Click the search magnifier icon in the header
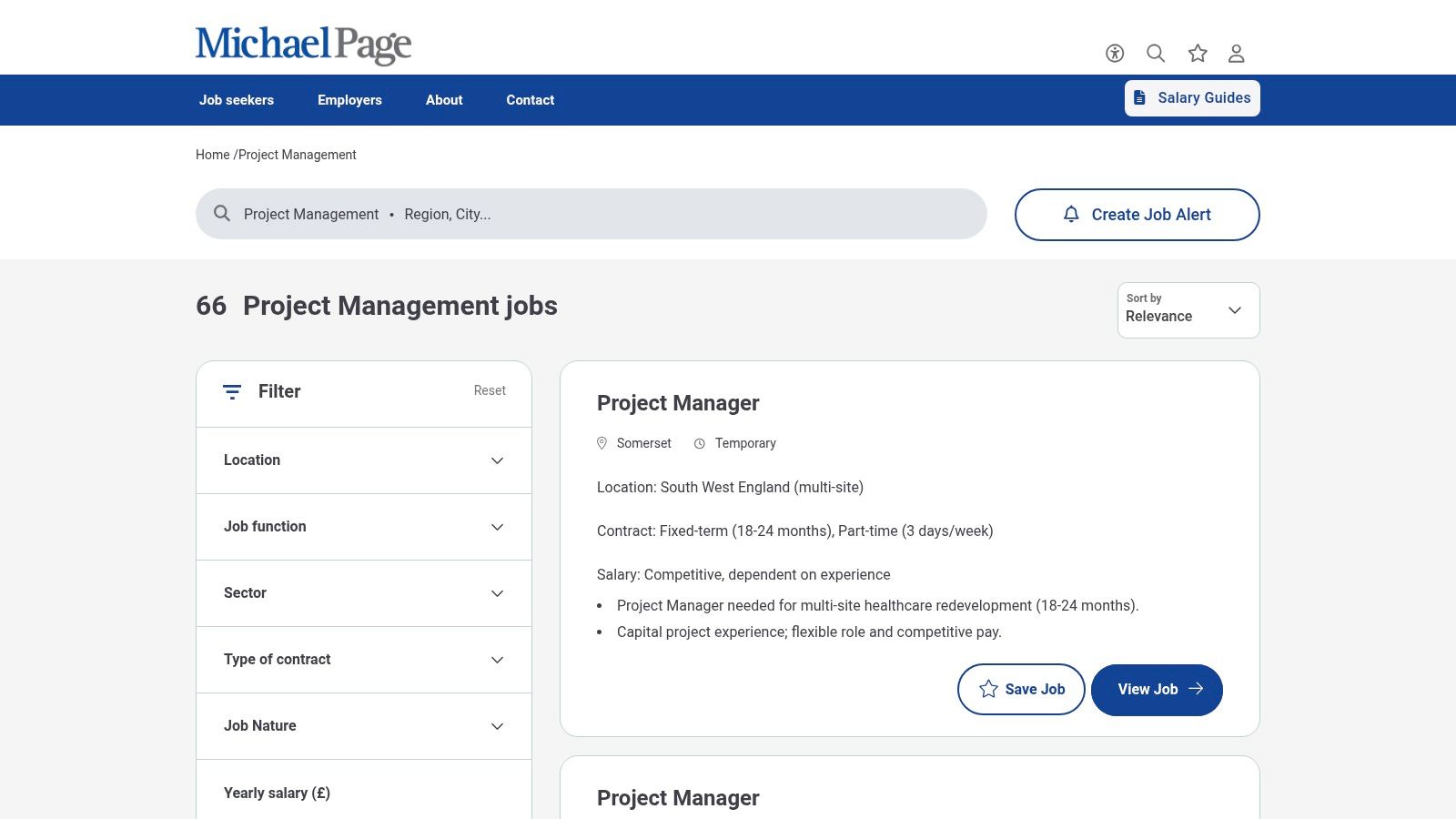Image resolution: width=1456 pixels, height=819 pixels. tap(1156, 54)
